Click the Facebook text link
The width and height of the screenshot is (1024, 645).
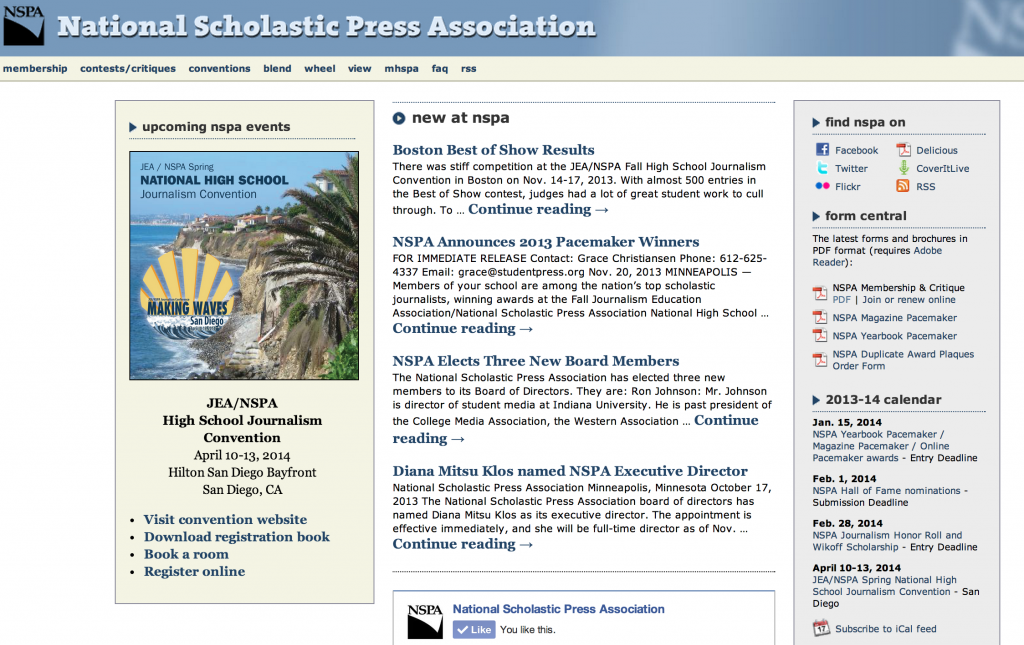point(856,150)
